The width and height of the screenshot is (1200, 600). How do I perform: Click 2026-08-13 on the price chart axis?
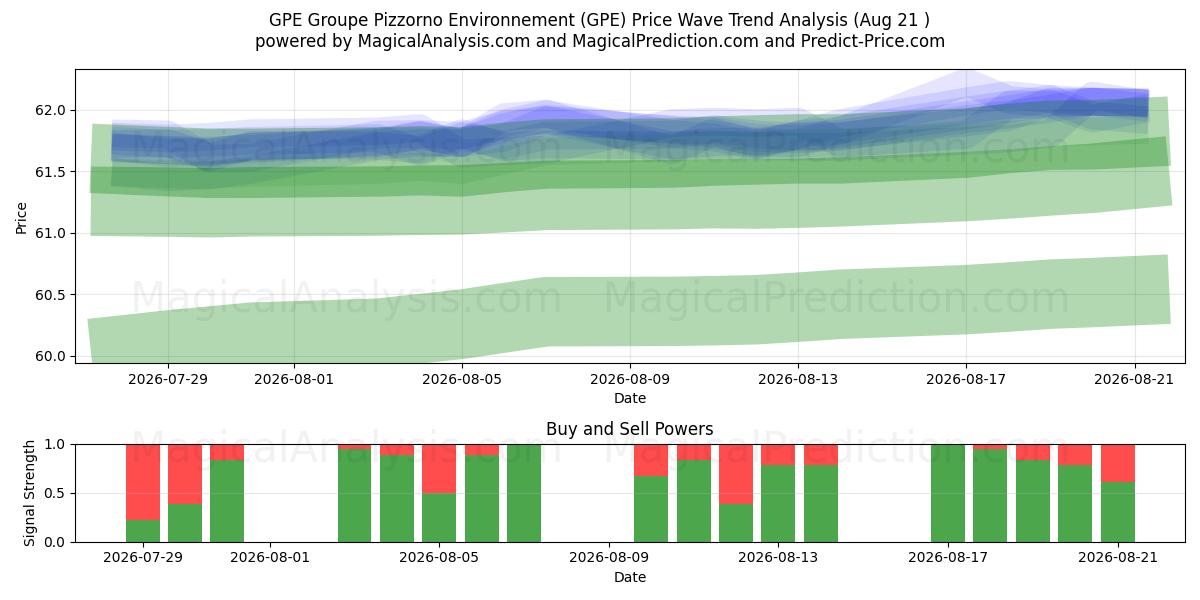(x=797, y=379)
